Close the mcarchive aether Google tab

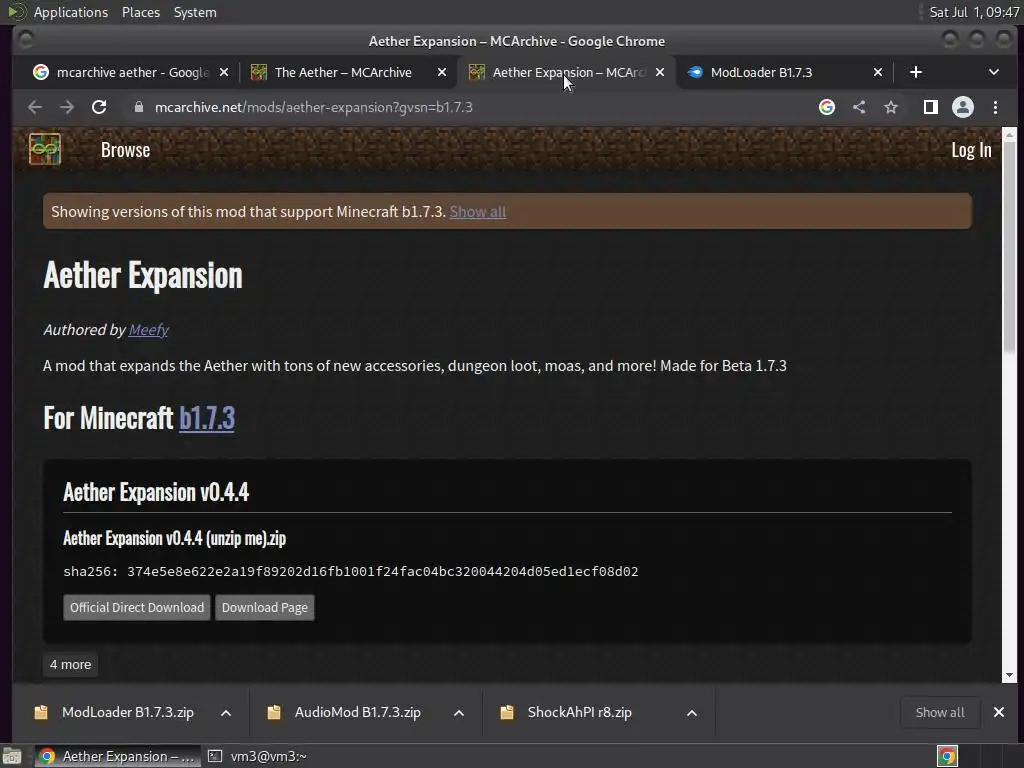pyautogui.click(x=224, y=72)
